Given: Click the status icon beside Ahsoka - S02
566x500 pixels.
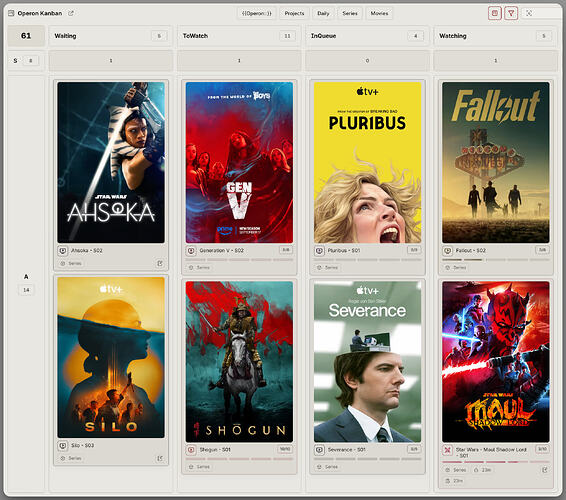Looking at the screenshot, I should pyautogui.click(x=63, y=251).
